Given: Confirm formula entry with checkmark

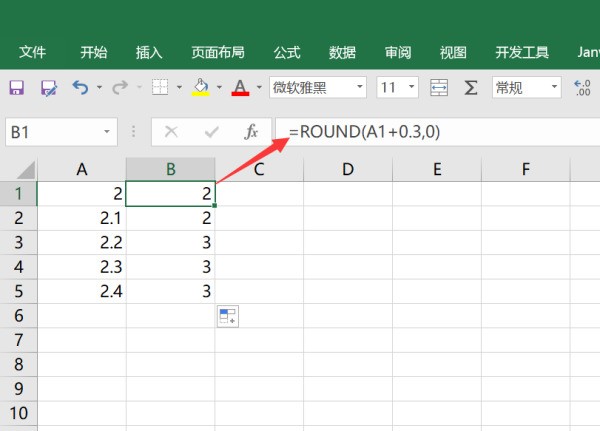Looking at the screenshot, I should click(212, 132).
